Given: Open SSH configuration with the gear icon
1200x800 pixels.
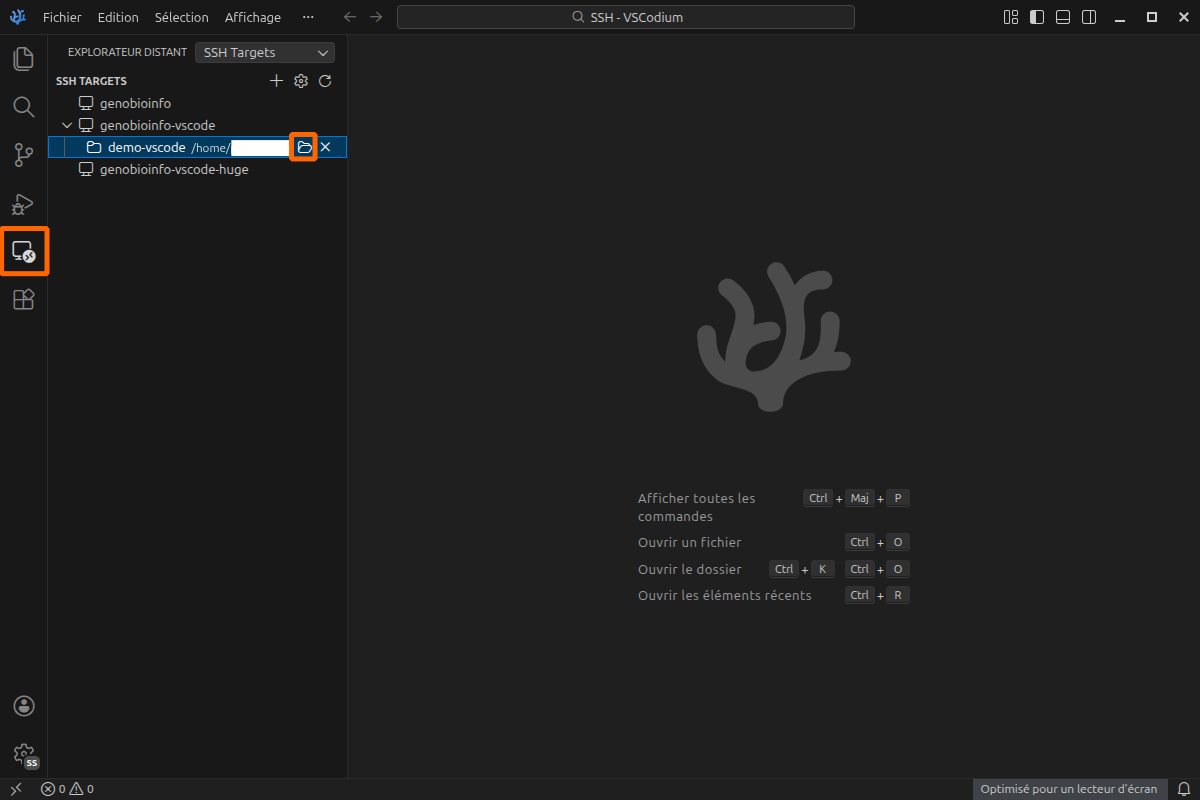Looking at the screenshot, I should point(301,81).
